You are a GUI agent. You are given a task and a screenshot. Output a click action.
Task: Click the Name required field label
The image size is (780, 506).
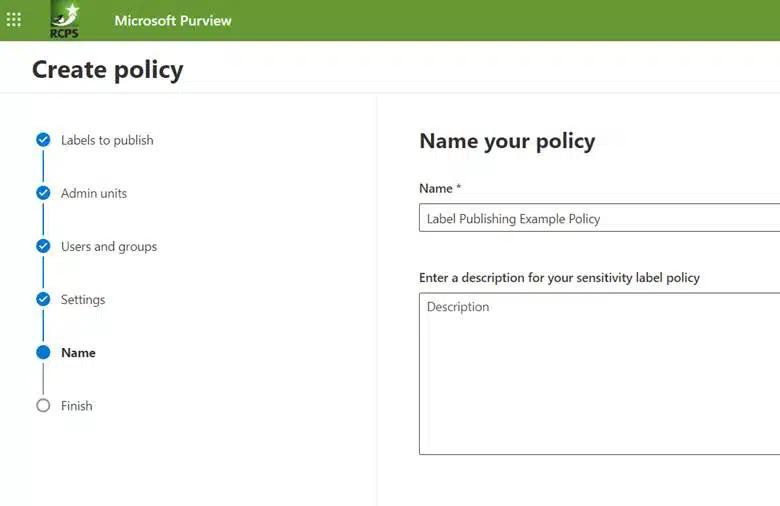pyautogui.click(x=440, y=189)
